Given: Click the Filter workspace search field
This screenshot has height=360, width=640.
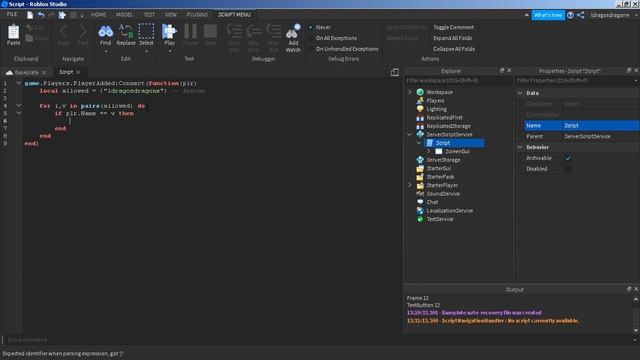Looking at the screenshot, I should pyautogui.click(x=458, y=81).
